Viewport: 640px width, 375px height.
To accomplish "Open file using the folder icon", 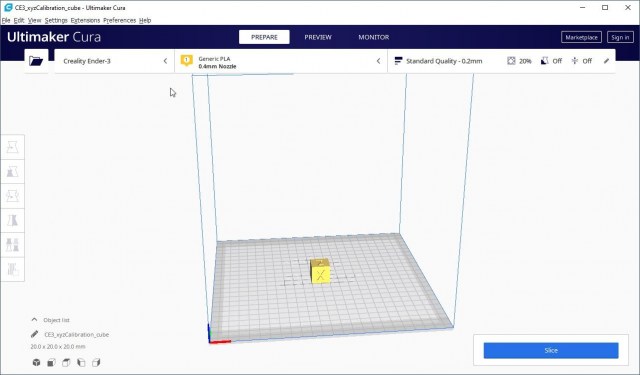I will tap(36, 61).
